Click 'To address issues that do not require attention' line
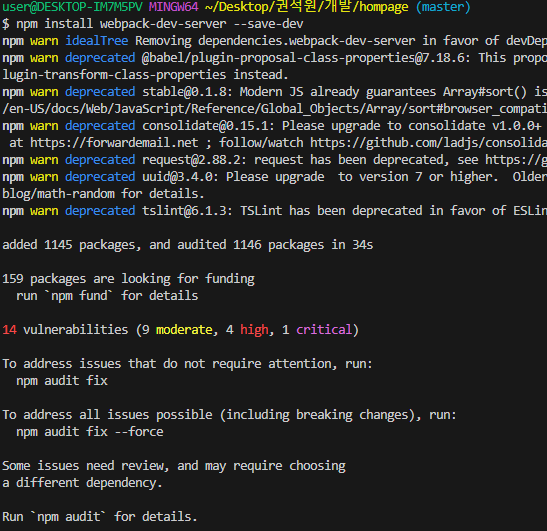 187,364
